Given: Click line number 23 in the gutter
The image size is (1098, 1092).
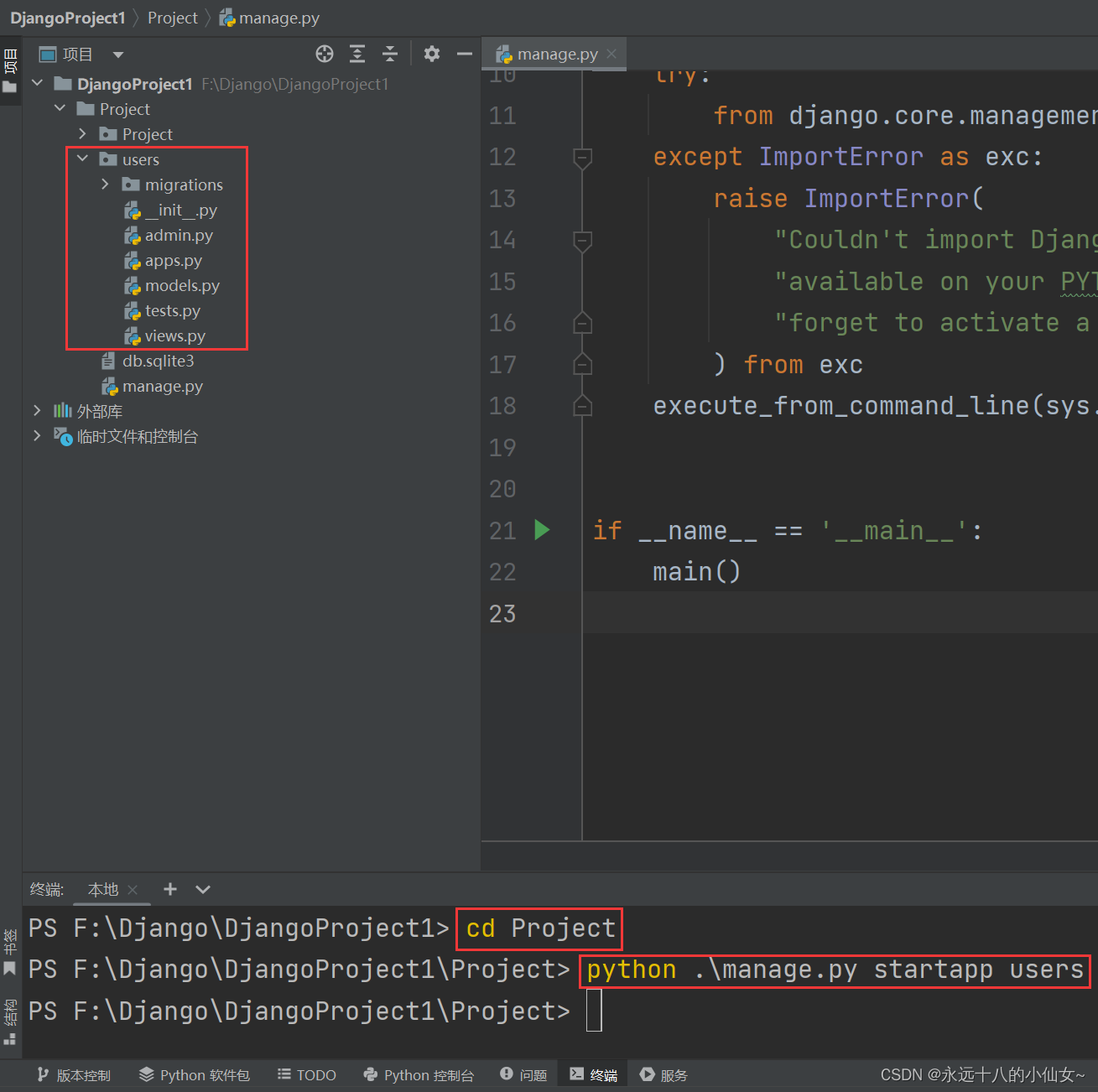Looking at the screenshot, I should coord(502,614).
